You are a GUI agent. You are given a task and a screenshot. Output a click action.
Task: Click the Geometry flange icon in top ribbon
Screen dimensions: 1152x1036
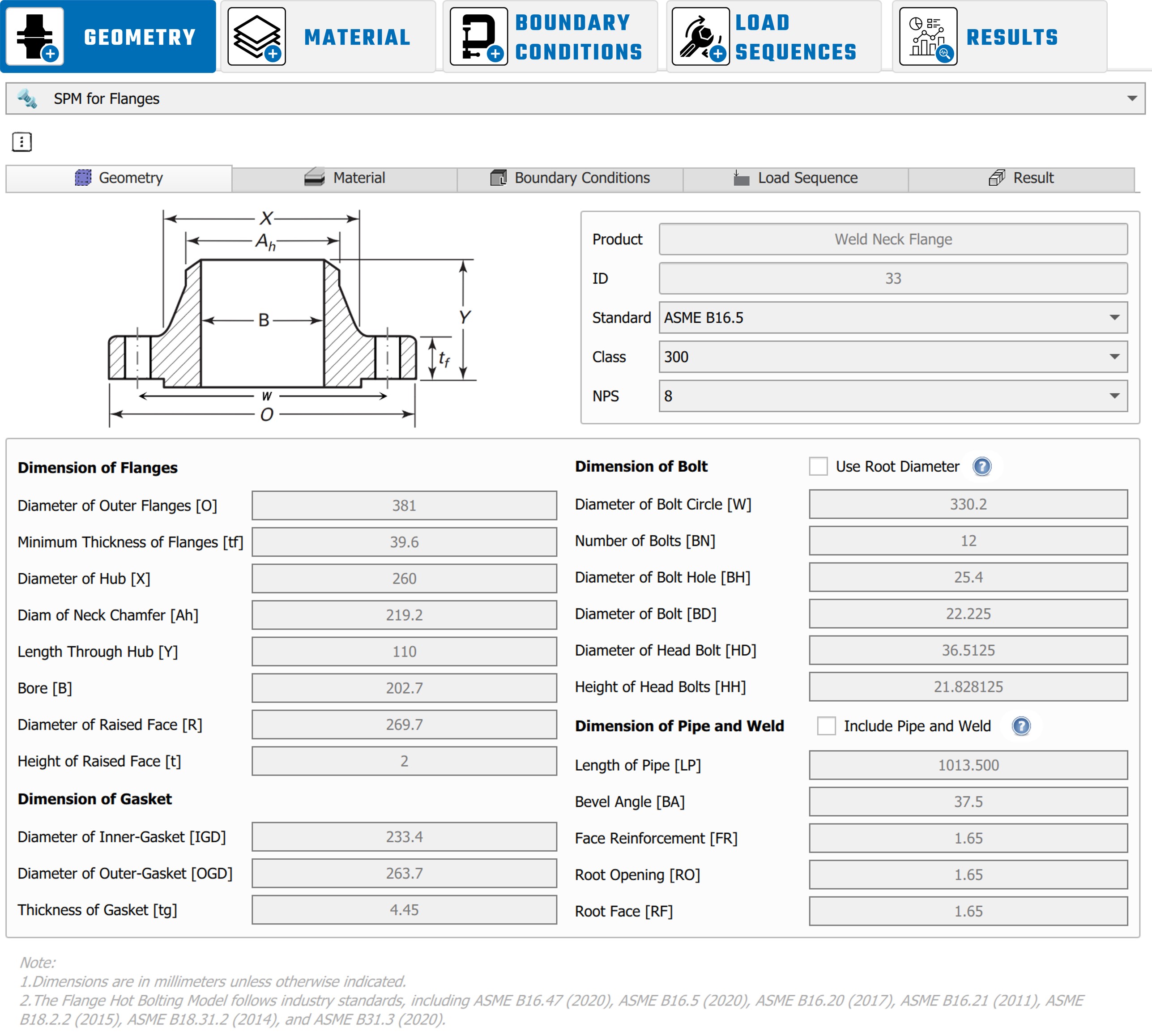pyautogui.click(x=35, y=36)
